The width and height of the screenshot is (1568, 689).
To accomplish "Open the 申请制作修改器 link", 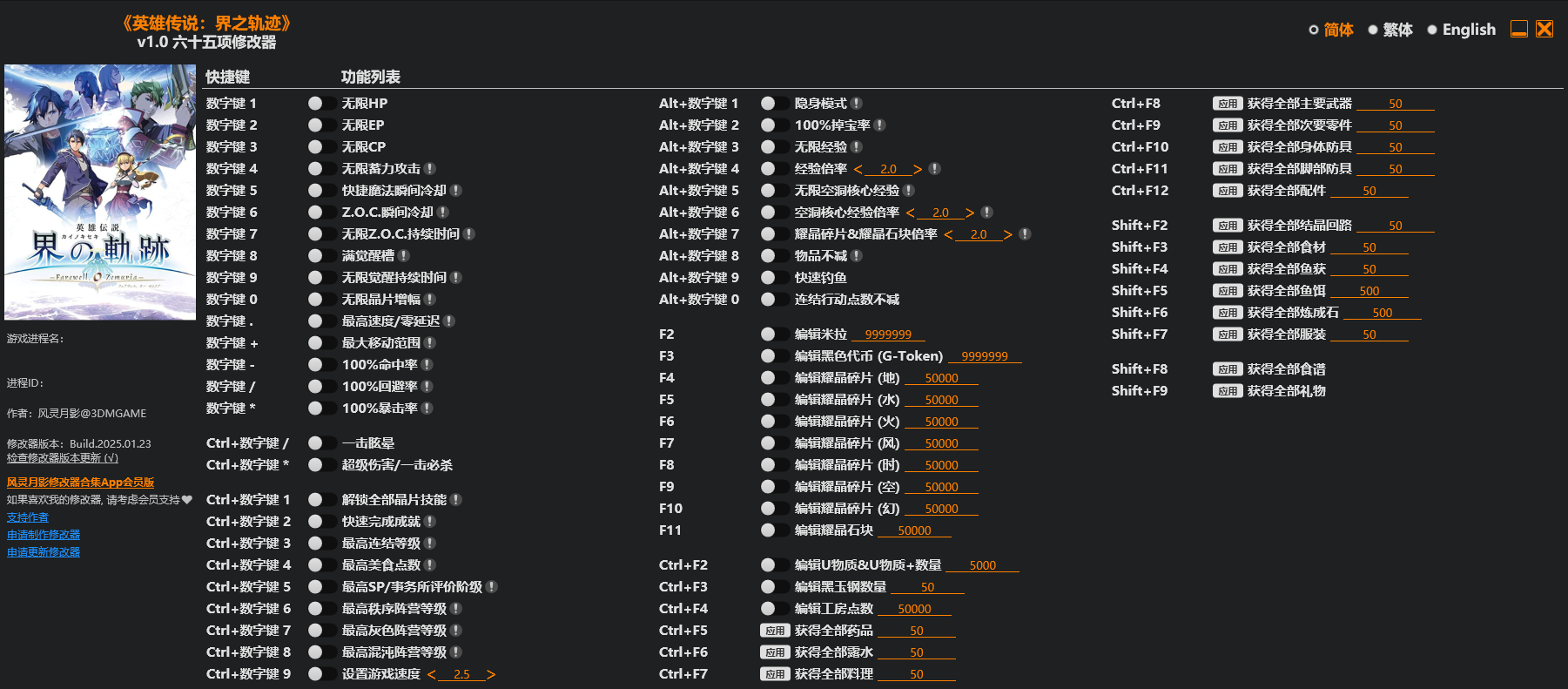I will pyautogui.click(x=44, y=535).
